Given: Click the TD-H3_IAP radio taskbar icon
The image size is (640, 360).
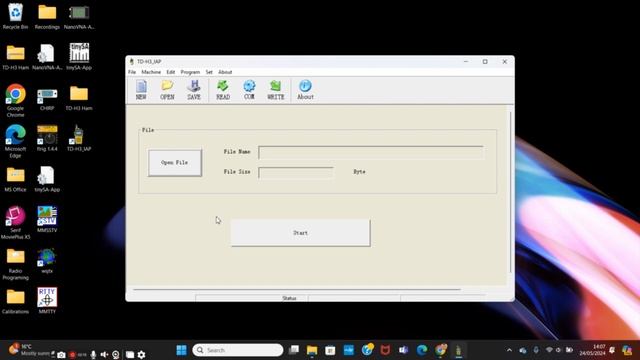Looking at the screenshot, I should (x=458, y=350).
